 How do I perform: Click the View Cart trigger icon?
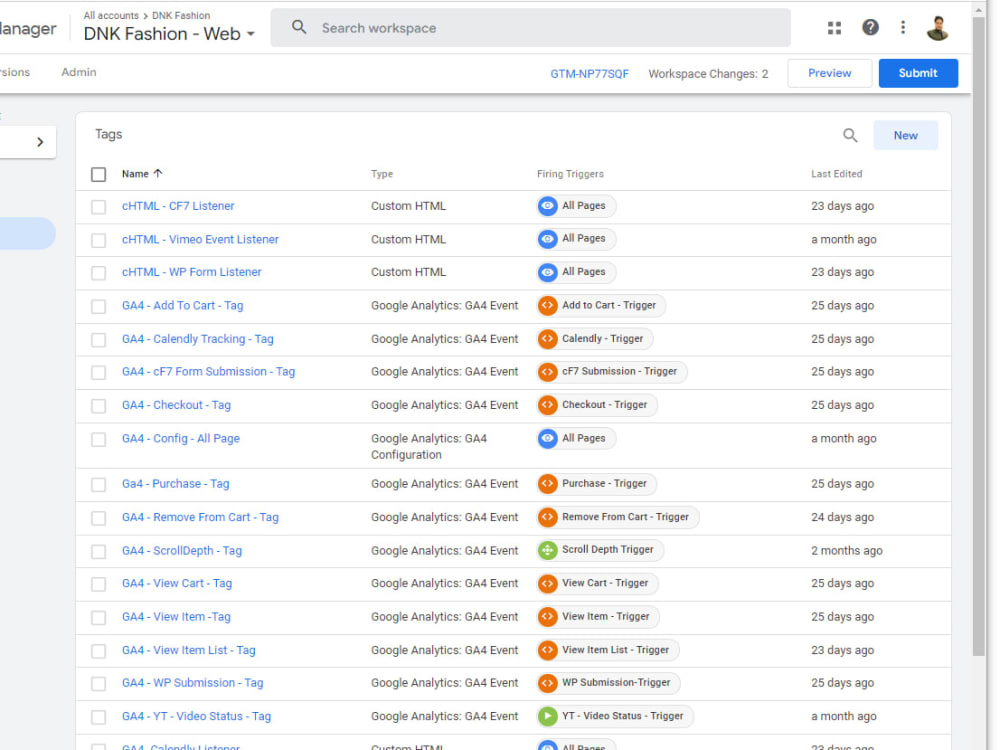547,584
